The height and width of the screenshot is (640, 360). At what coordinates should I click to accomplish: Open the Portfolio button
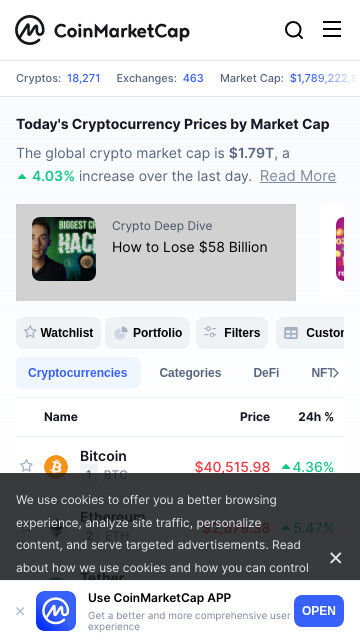click(147, 333)
